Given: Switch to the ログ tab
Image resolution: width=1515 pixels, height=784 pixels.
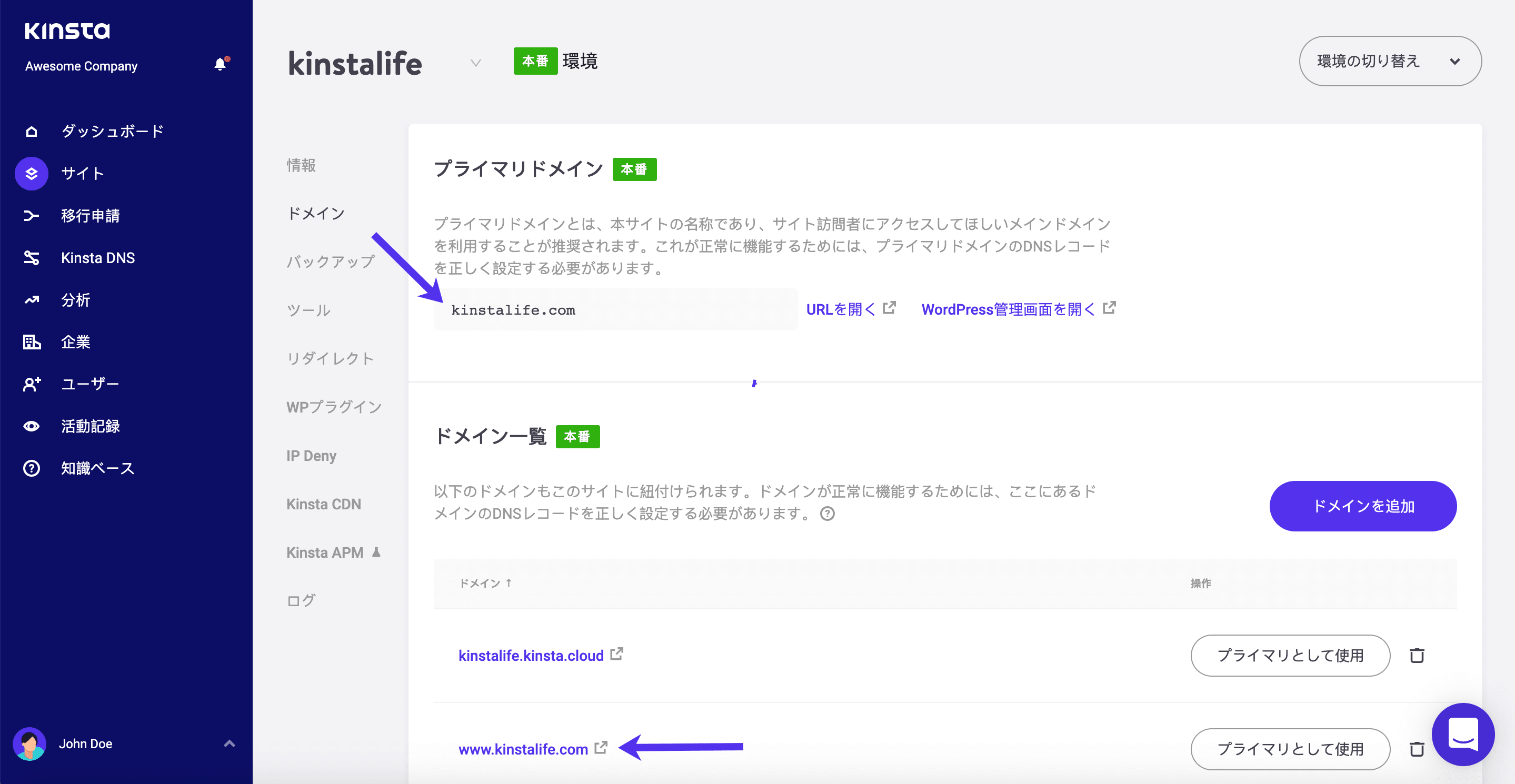Looking at the screenshot, I should coord(301,601).
